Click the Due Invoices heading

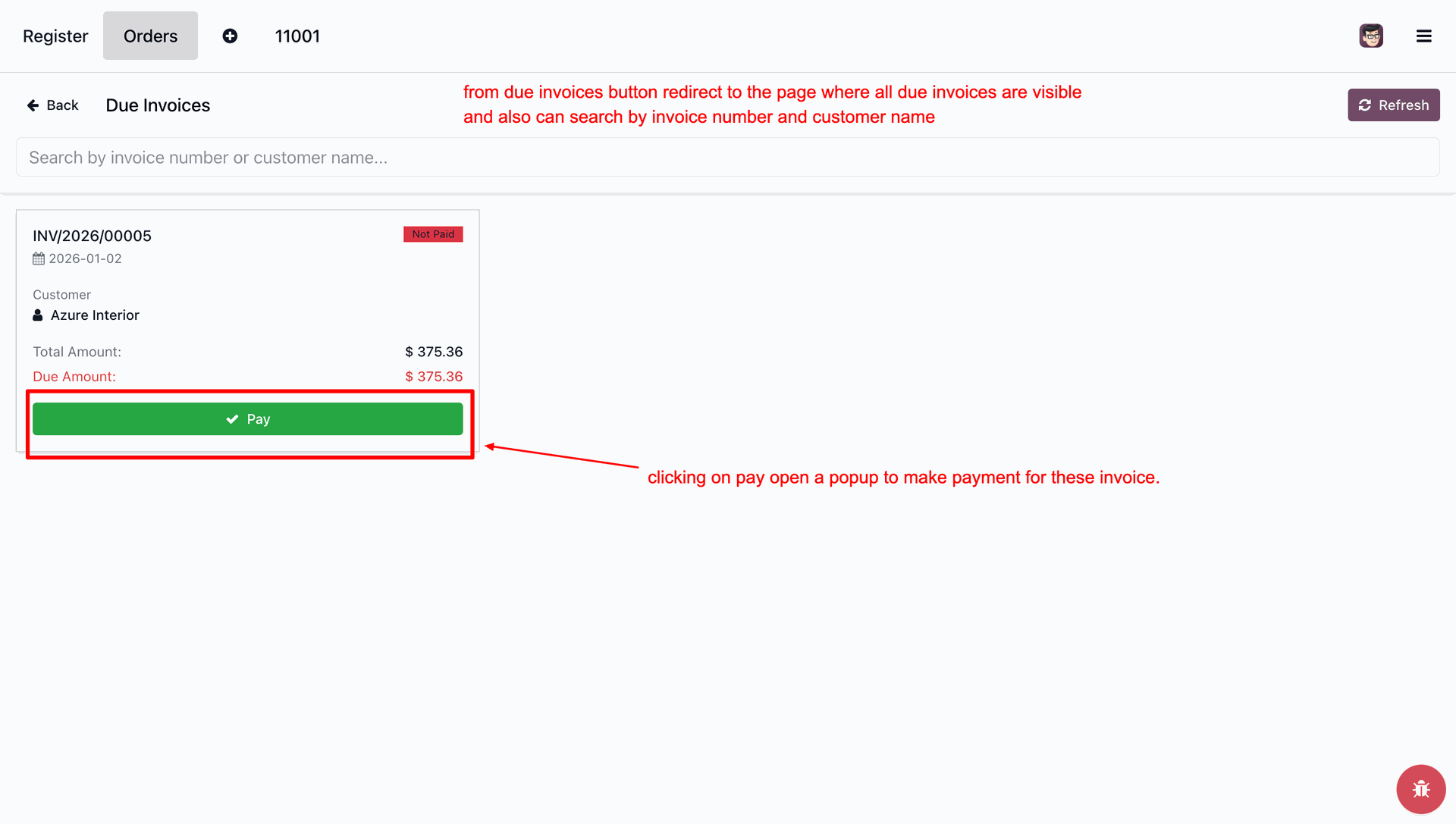pyautogui.click(x=158, y=105)
